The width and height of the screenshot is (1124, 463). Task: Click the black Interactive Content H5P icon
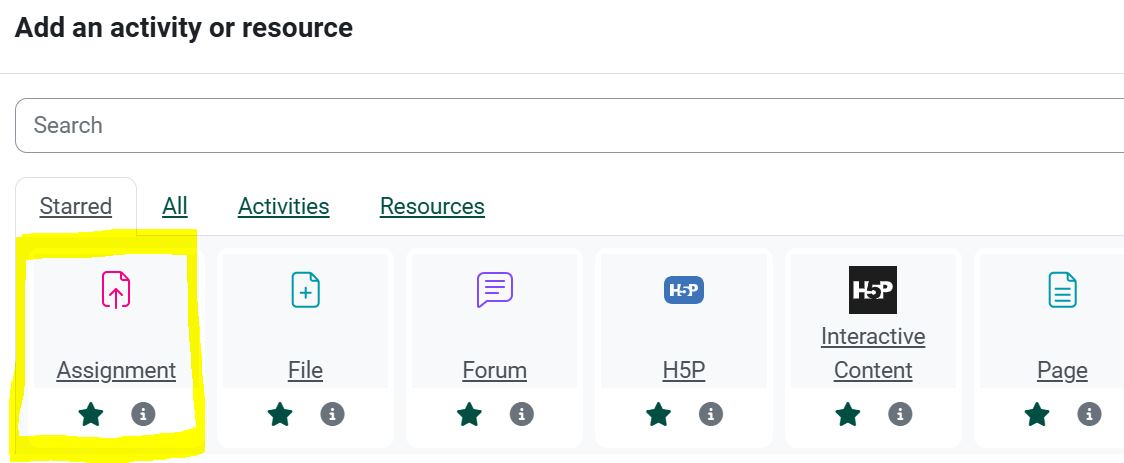(873, 290)
